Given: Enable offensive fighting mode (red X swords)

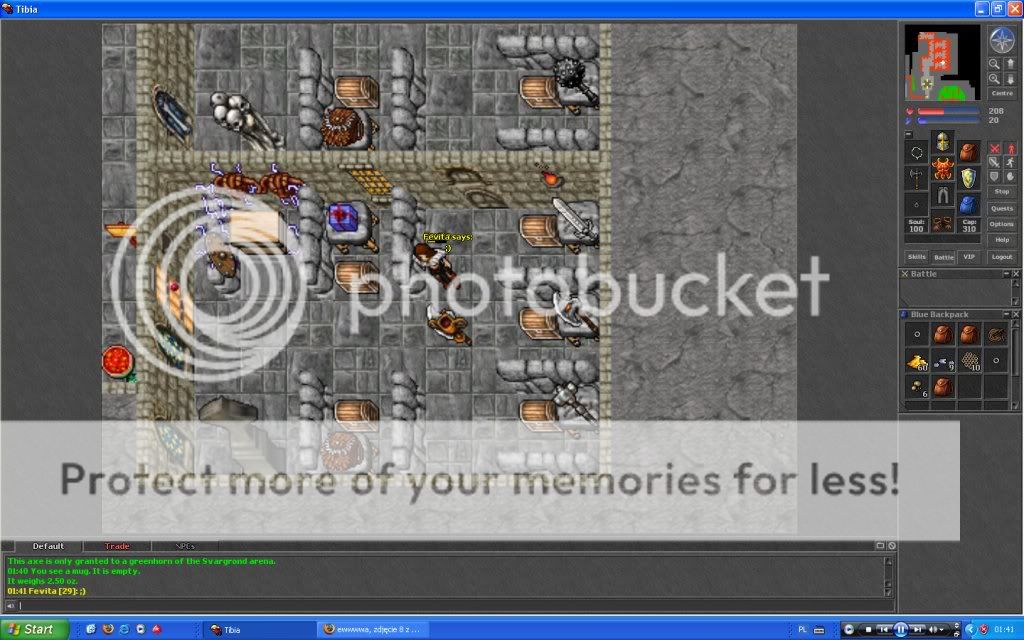Looking at the screenshot, I should (994, 149).
